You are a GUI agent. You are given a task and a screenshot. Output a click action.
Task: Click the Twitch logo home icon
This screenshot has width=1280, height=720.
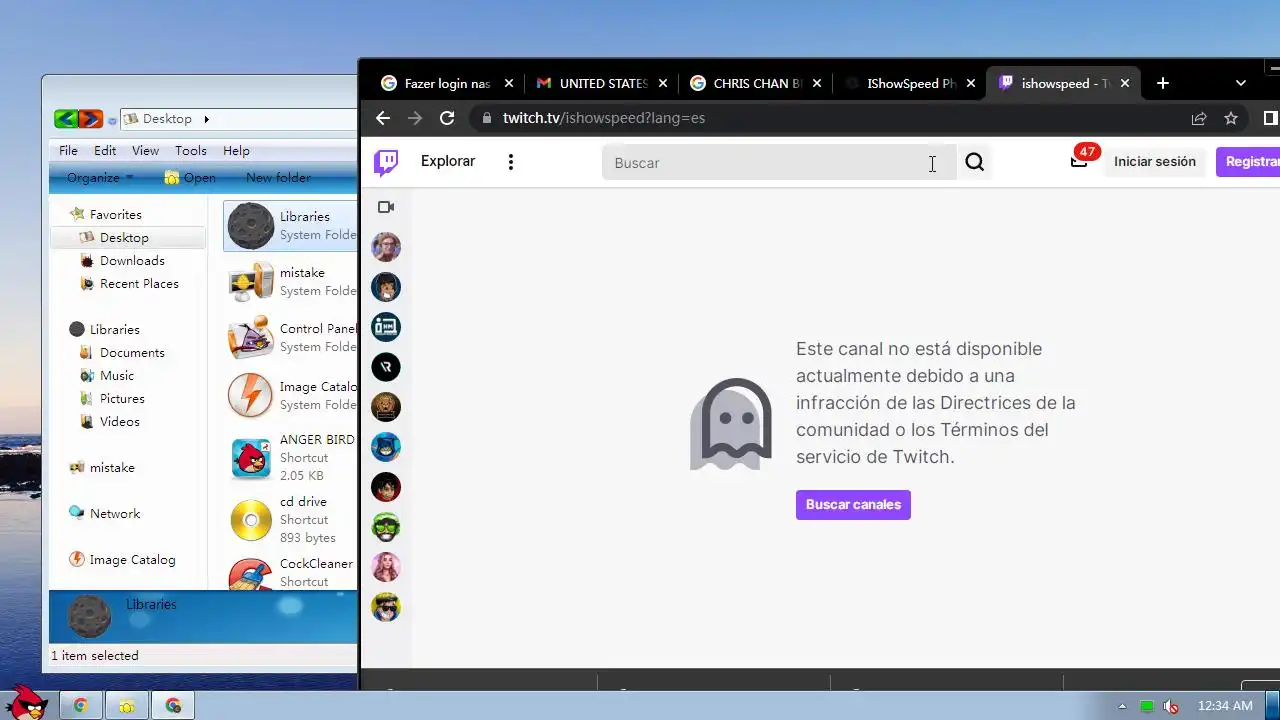click(x=386, y=162)
